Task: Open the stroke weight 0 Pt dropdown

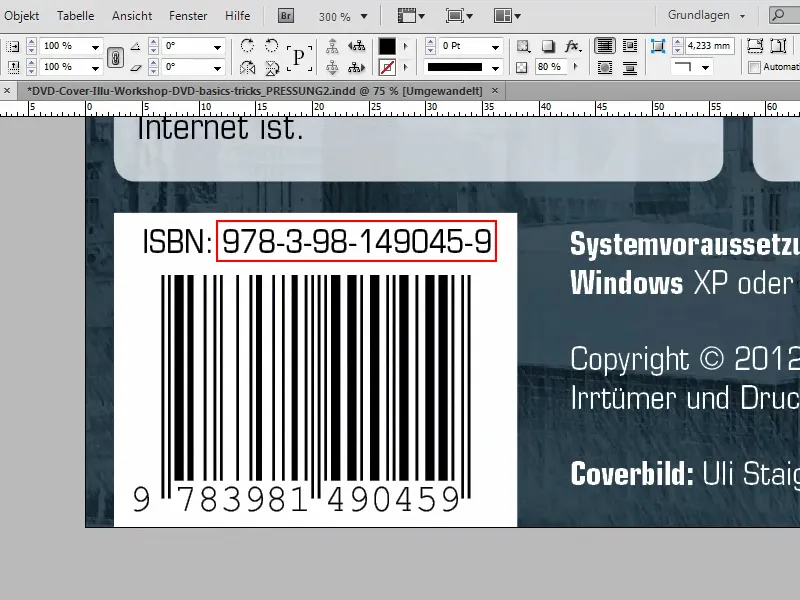Action: coord(495,47)
